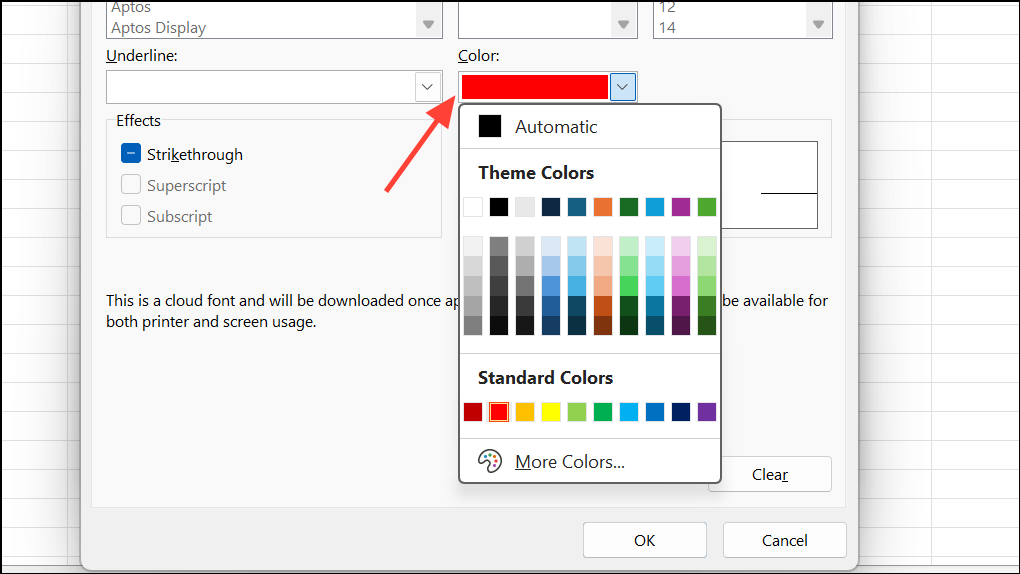Select the white theme color swatch

pyautogui.click(x=473, y=207)
